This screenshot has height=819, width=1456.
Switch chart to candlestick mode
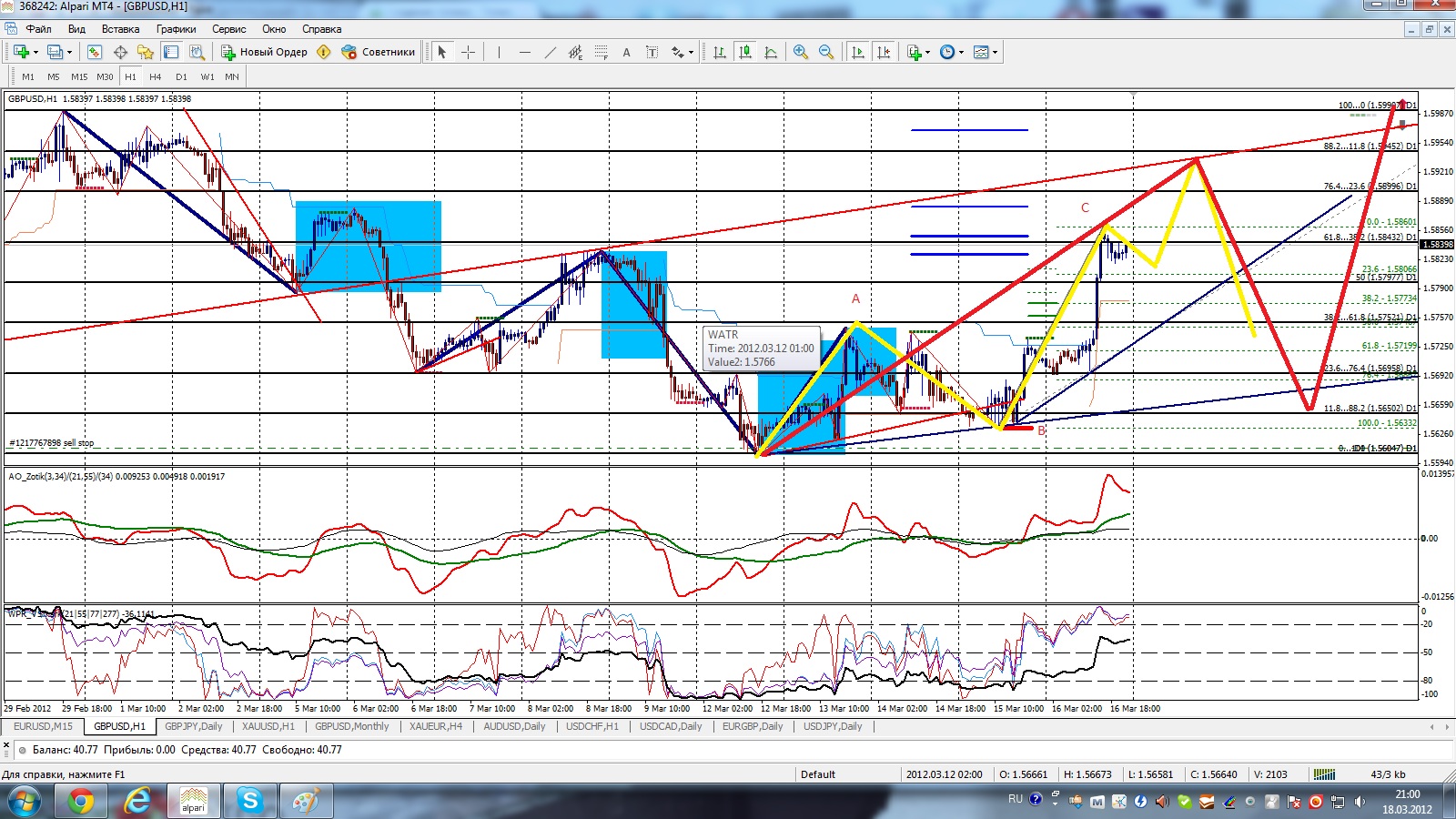pos(745,52)
